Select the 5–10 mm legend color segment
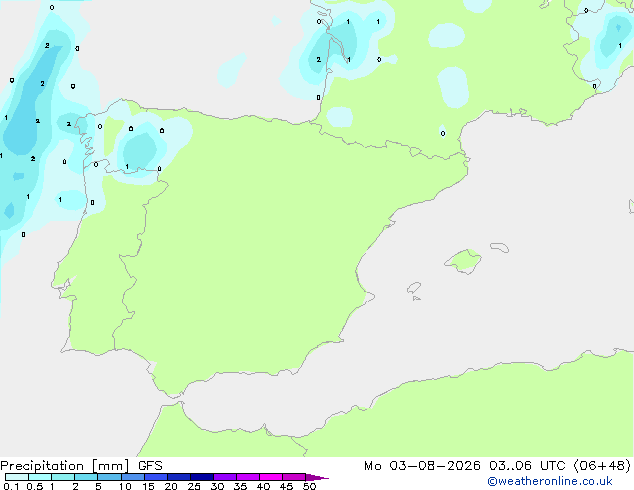The width and height of the screenshot is (634, 490). coord(109,477)
